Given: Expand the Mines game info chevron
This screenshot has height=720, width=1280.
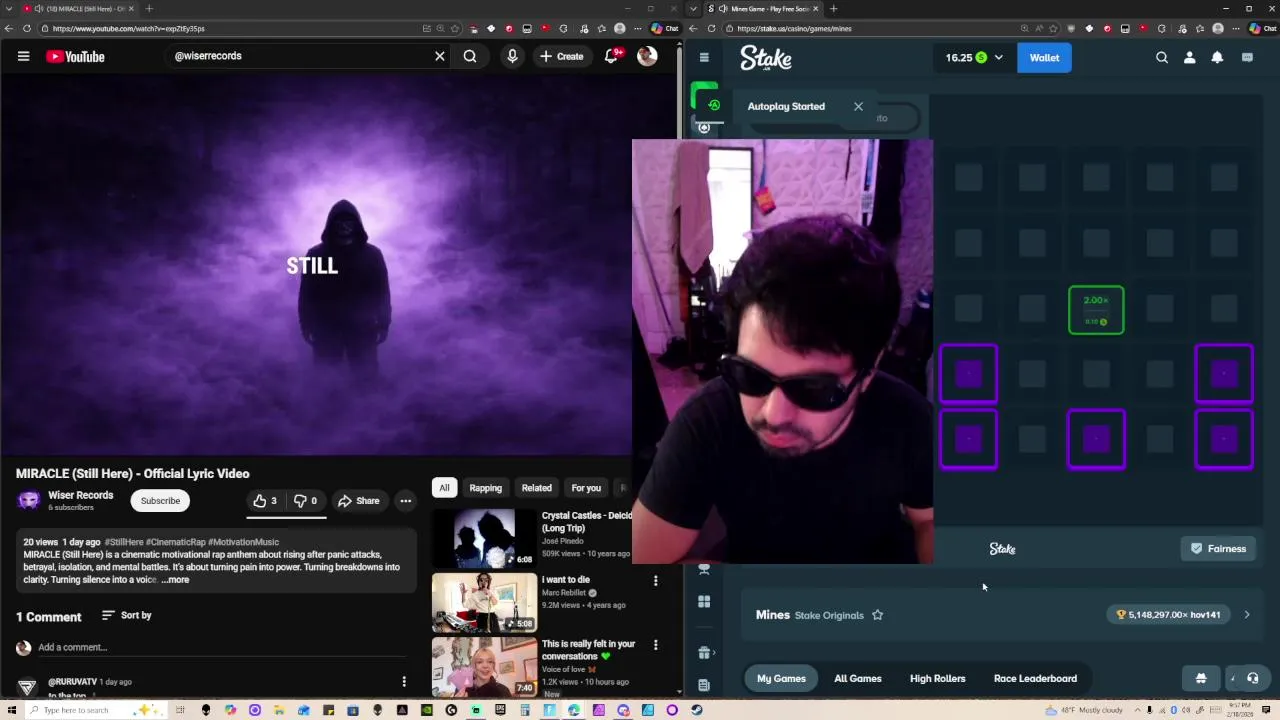Looking at the screenshot, I should tap(1247, 615).
